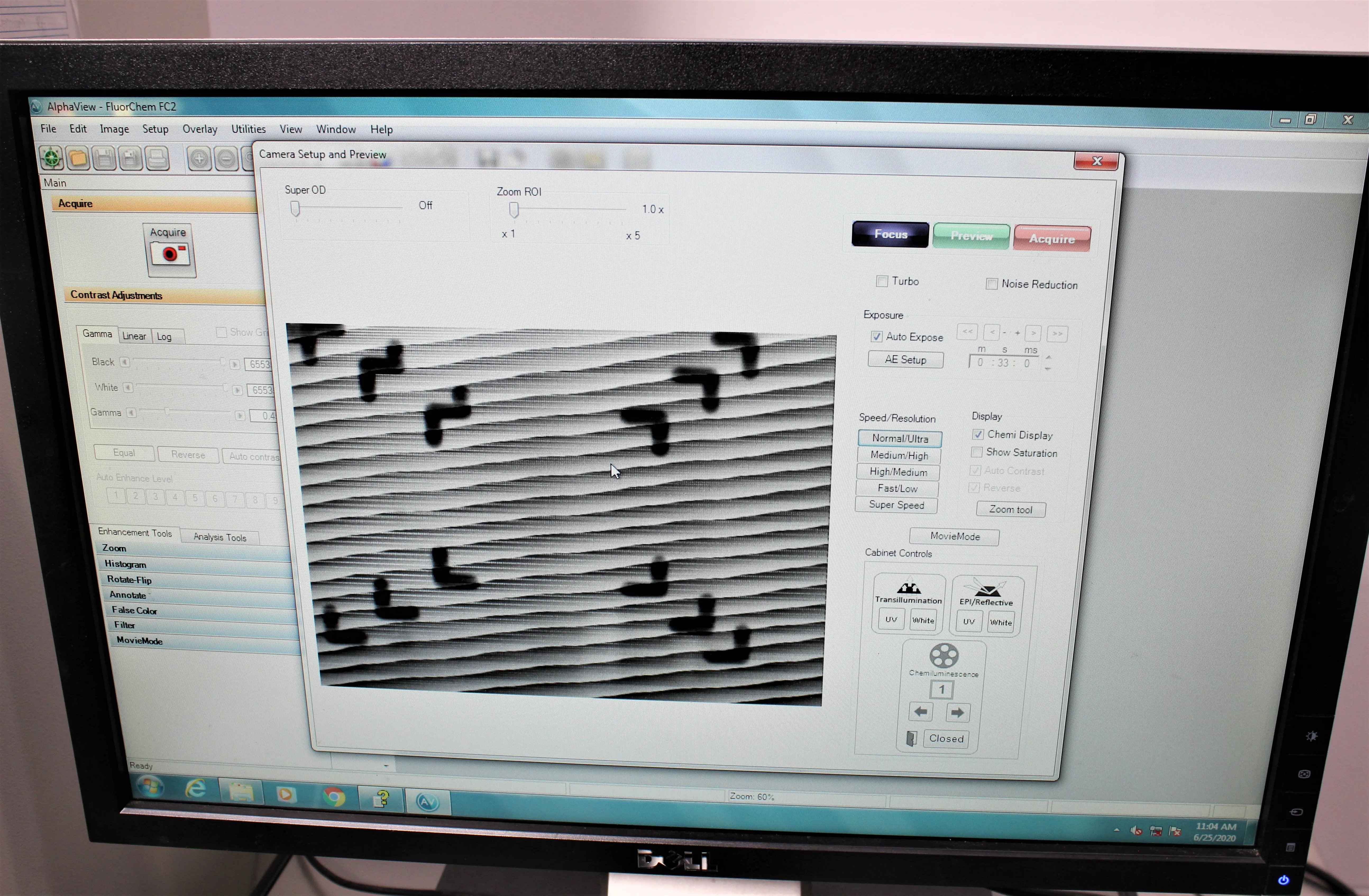This screenshot has height=896, width=1369.
Task: Click the red Acquire button
Action: 1051,238
